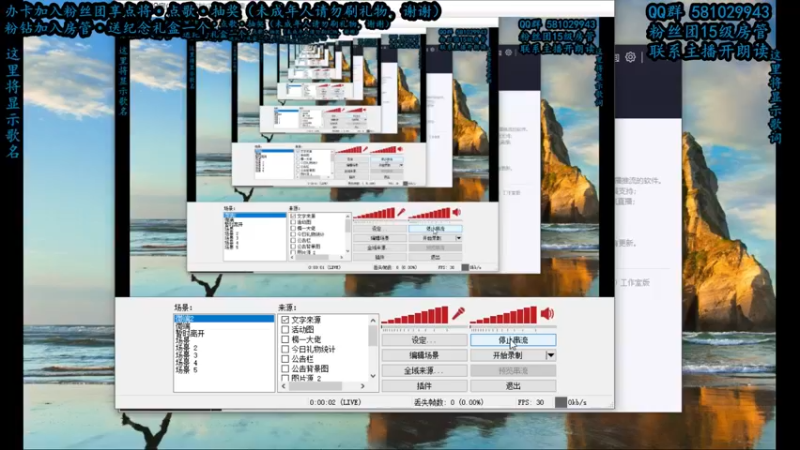Click the 0:00:02 (LIVE) status timer
This screenshot has width=800, height=450.
(335, 402)
